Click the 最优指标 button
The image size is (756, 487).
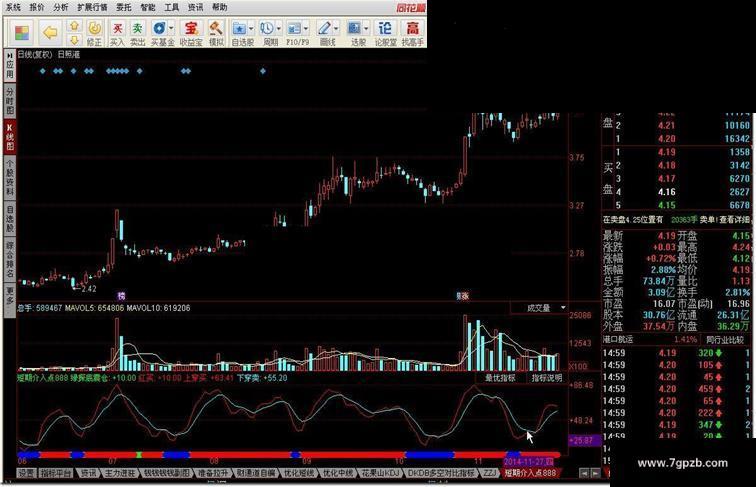coord(500,378)
